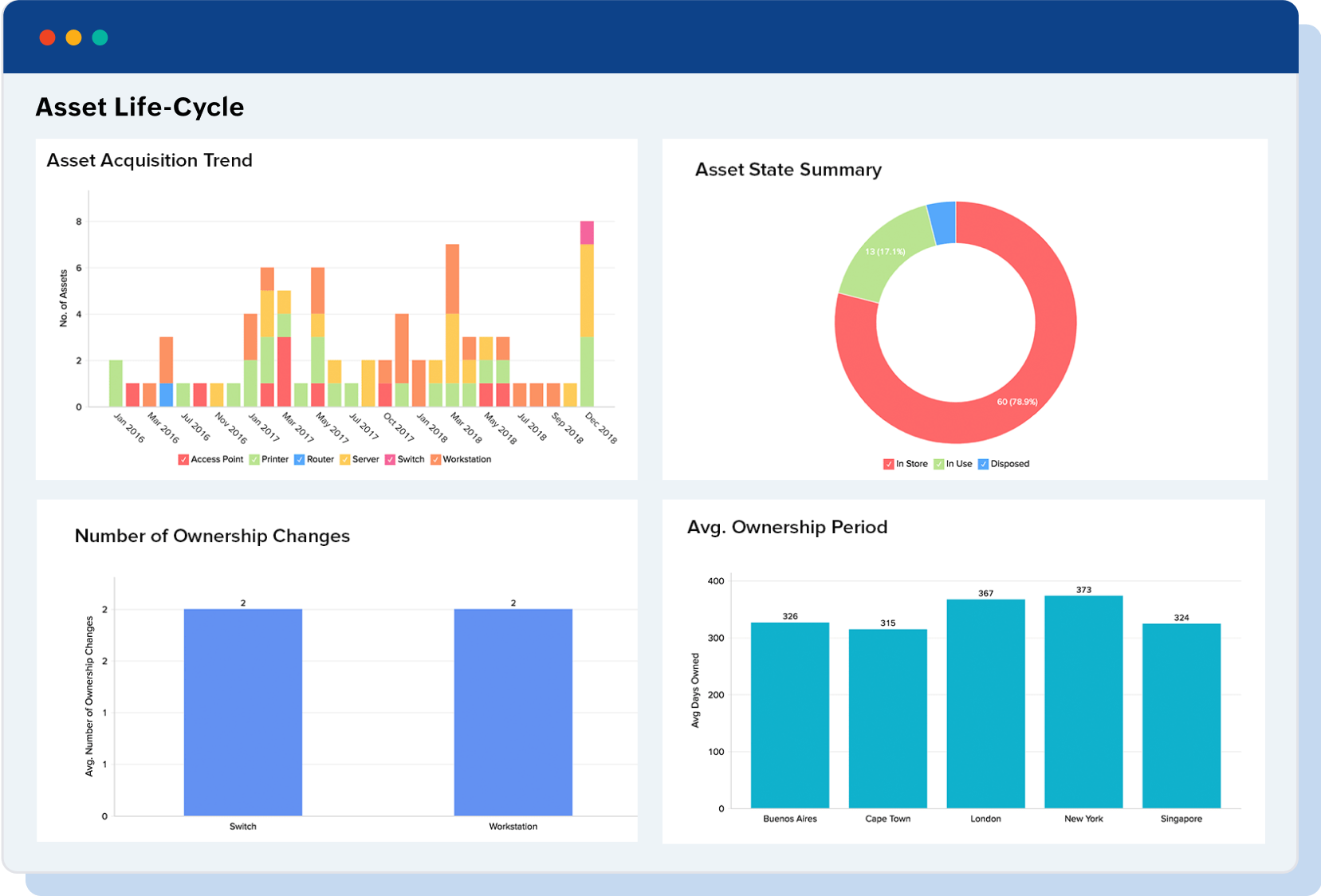Click the 373 value above New York
This screenshot has height=896, width=1321.
click(x=1084, y=590)
